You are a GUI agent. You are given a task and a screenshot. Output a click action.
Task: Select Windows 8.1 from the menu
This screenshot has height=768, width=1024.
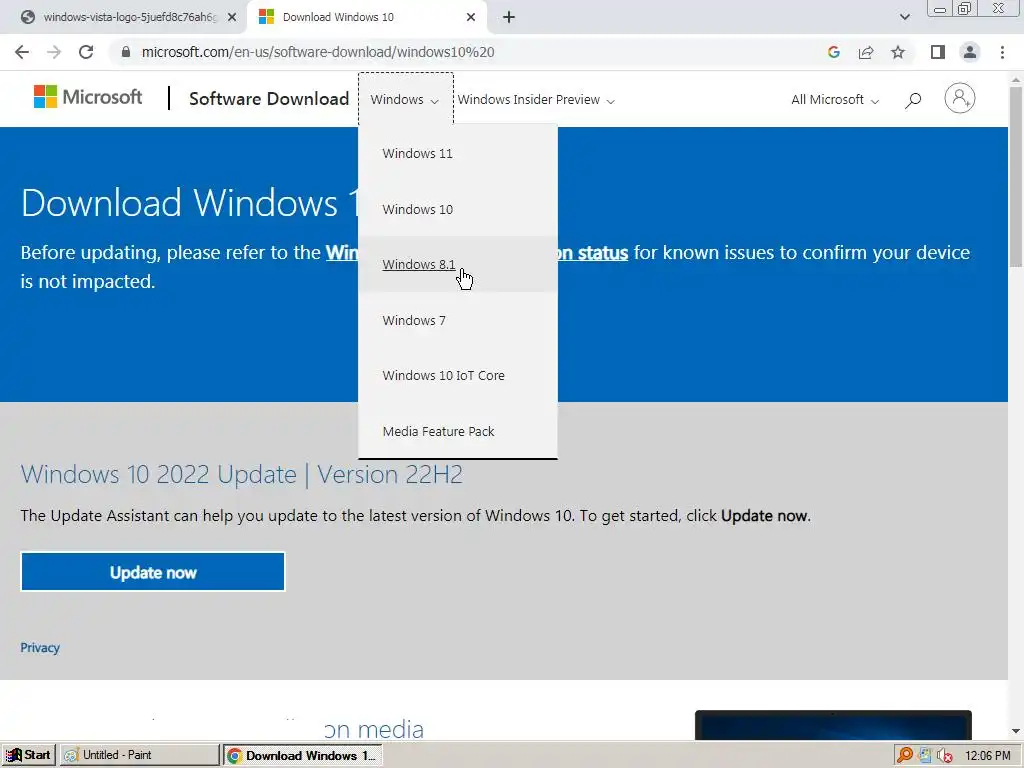[x=458, y=264]
